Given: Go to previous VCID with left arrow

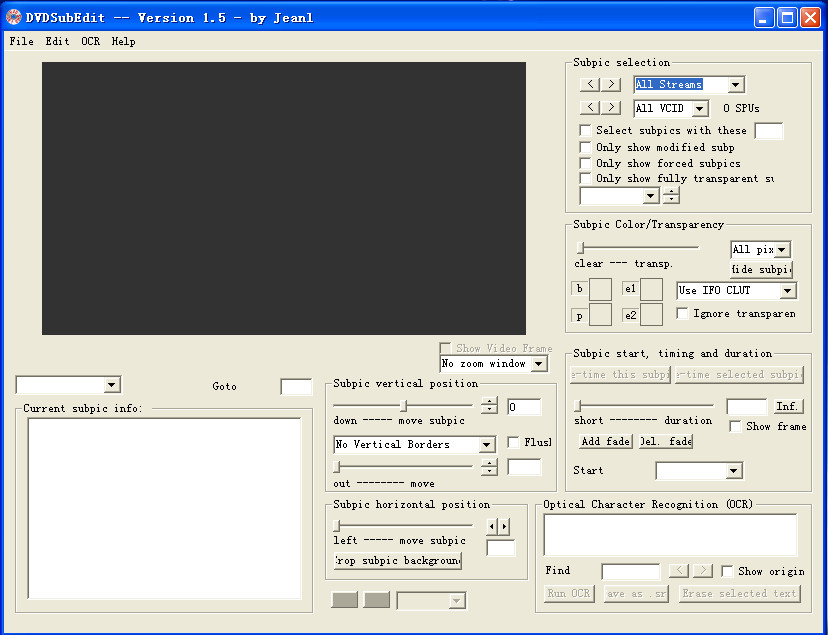Looking at the screenshot, I should click(x=591, y=108).
